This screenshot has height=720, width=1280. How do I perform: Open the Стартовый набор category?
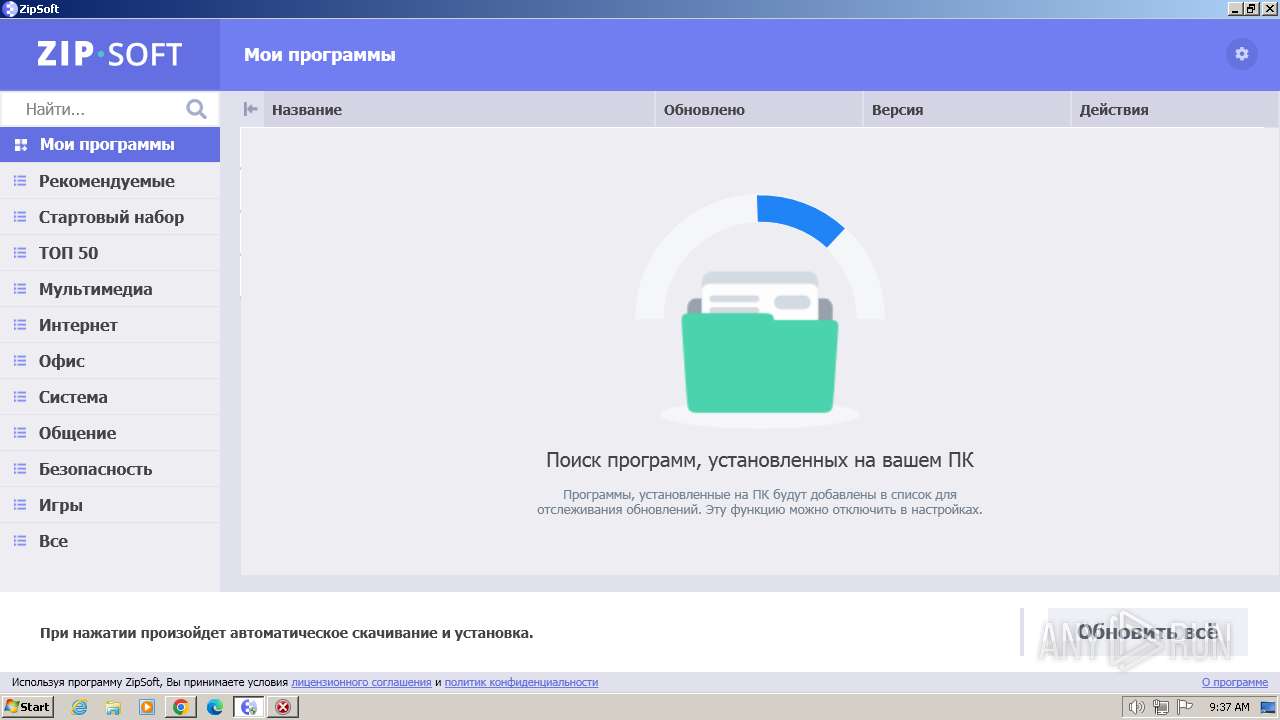tap(110, 217)
